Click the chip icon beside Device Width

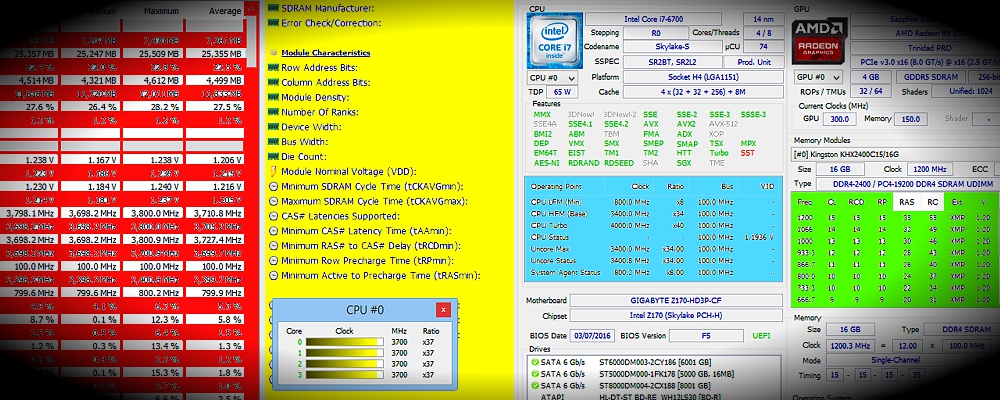[274, 126]
